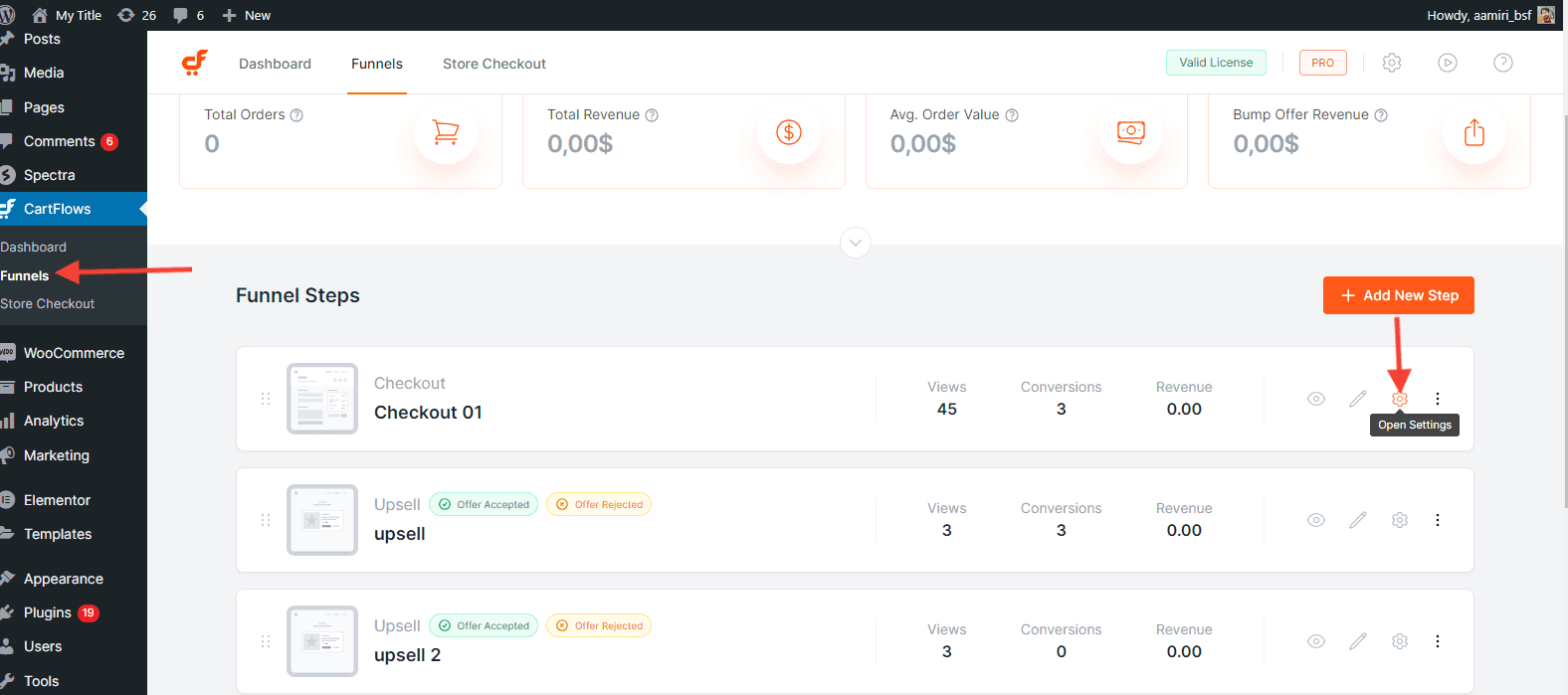Click the Total Orders info icon

[296, 115]
